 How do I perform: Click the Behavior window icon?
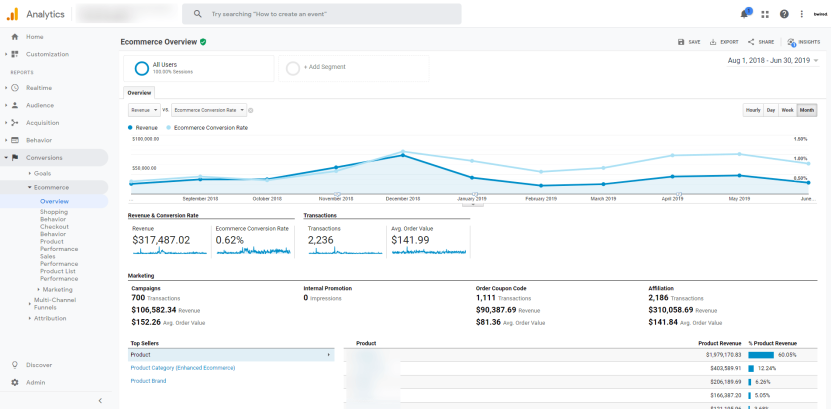coord(15,140)
